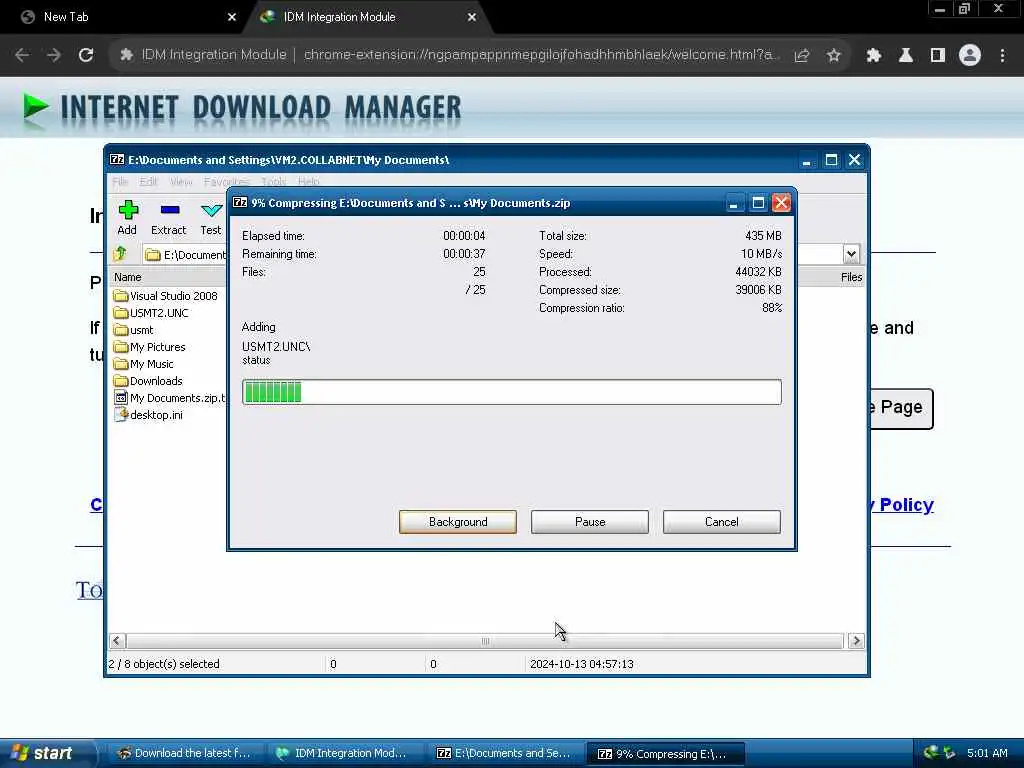
Task: Go up one folder level in 7-Zip
Action: (120, 254)
